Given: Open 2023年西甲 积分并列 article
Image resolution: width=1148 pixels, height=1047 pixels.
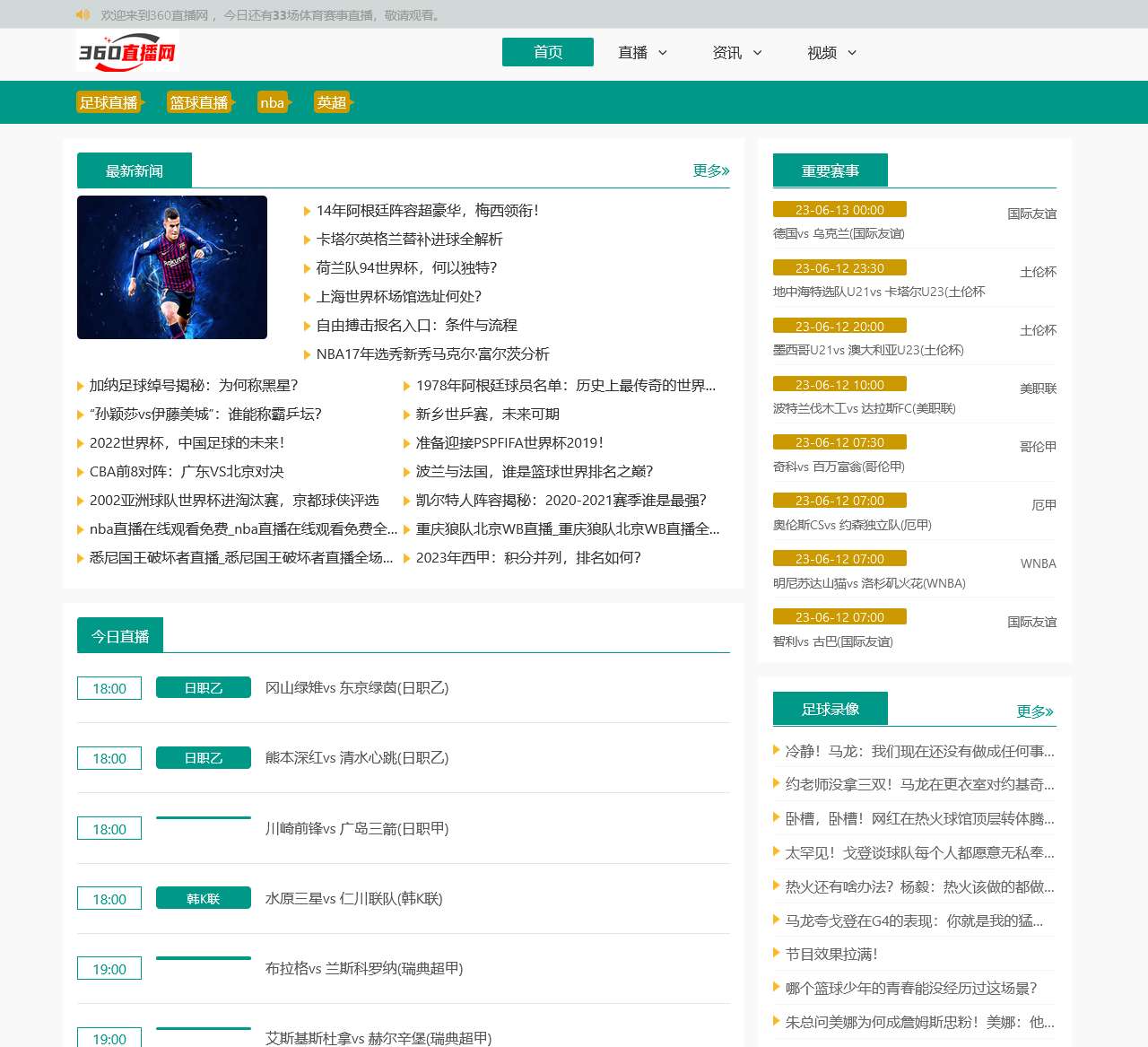Looking at the screenshot, I should pyautogui.click(x=528, y=558).
